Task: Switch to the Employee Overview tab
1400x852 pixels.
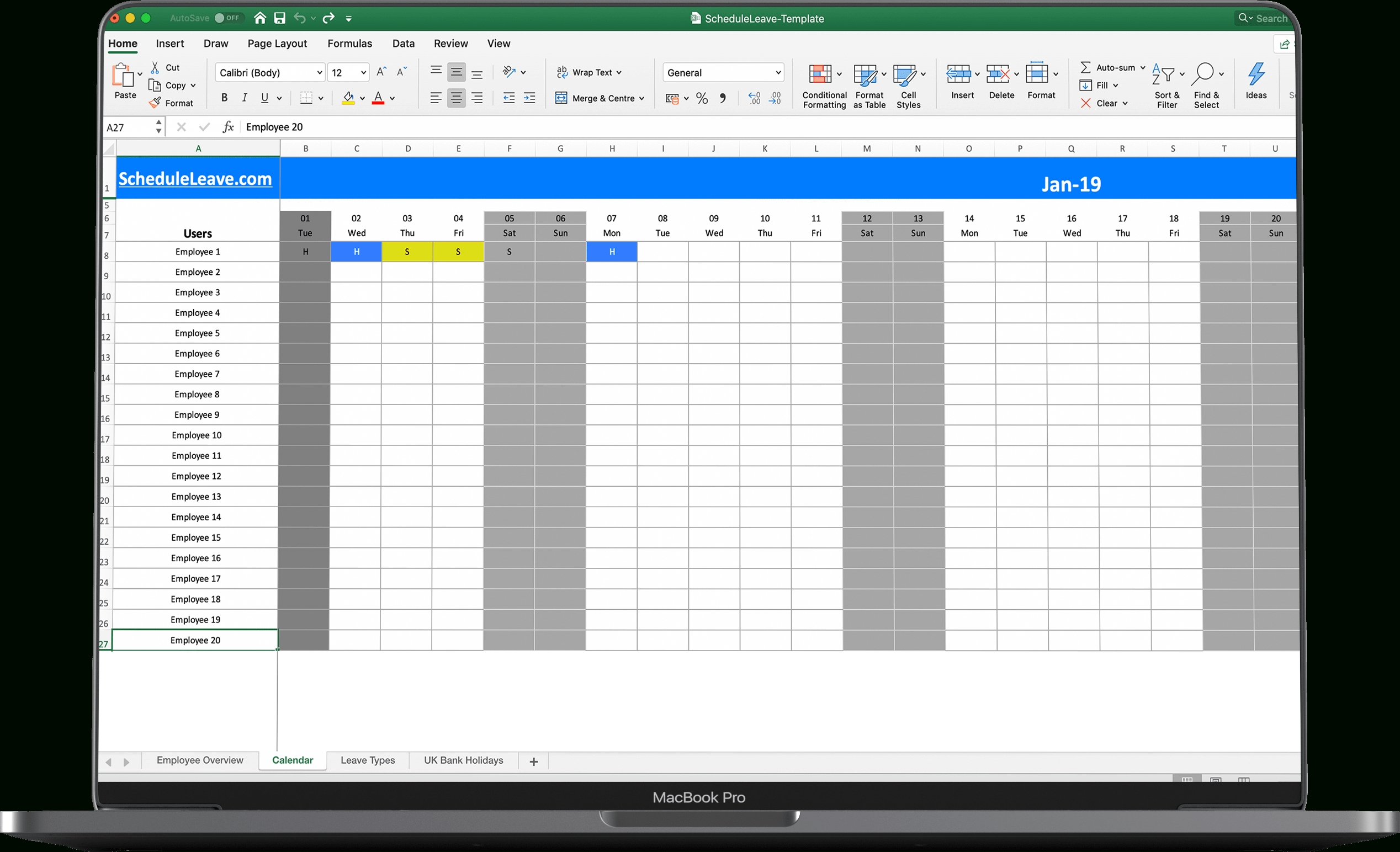Action: point(199,760)
